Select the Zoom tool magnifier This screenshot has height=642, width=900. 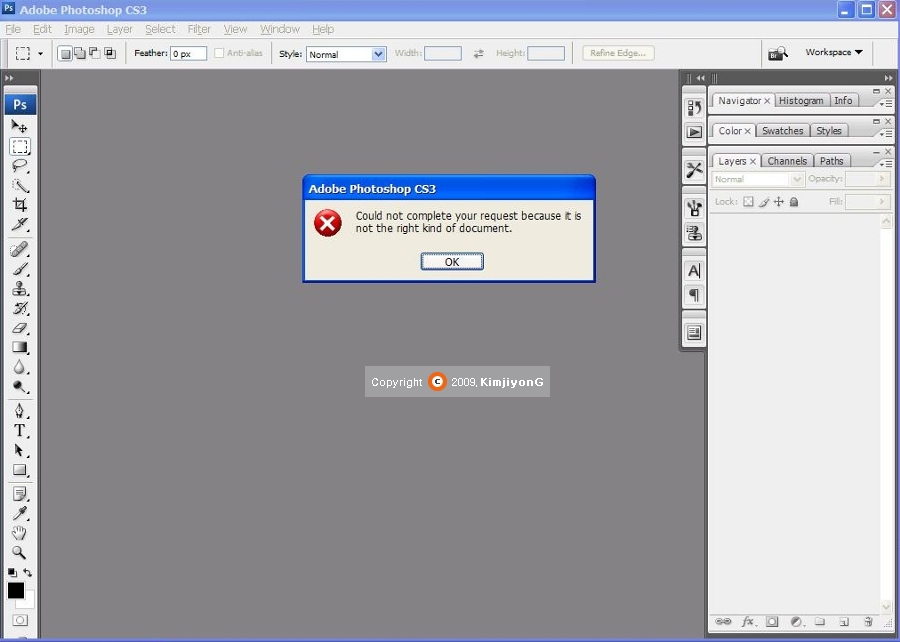click(x=19, y=553)
